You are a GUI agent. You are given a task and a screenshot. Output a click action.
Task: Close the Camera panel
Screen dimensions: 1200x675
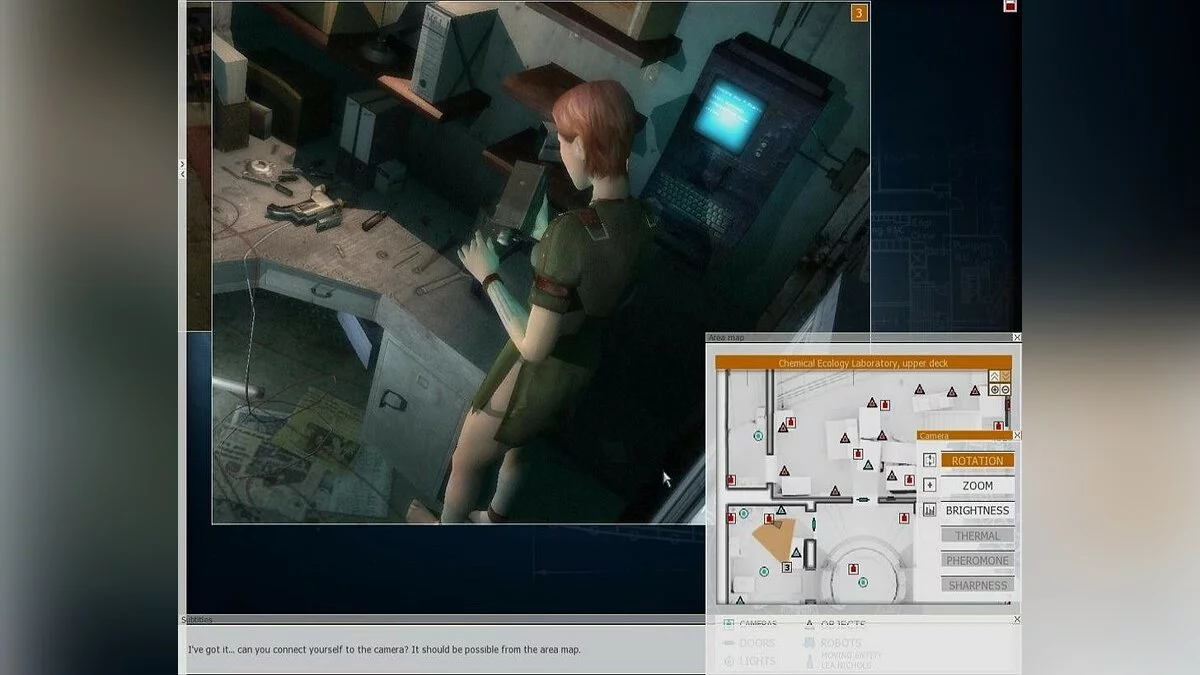coord(1017,435)
